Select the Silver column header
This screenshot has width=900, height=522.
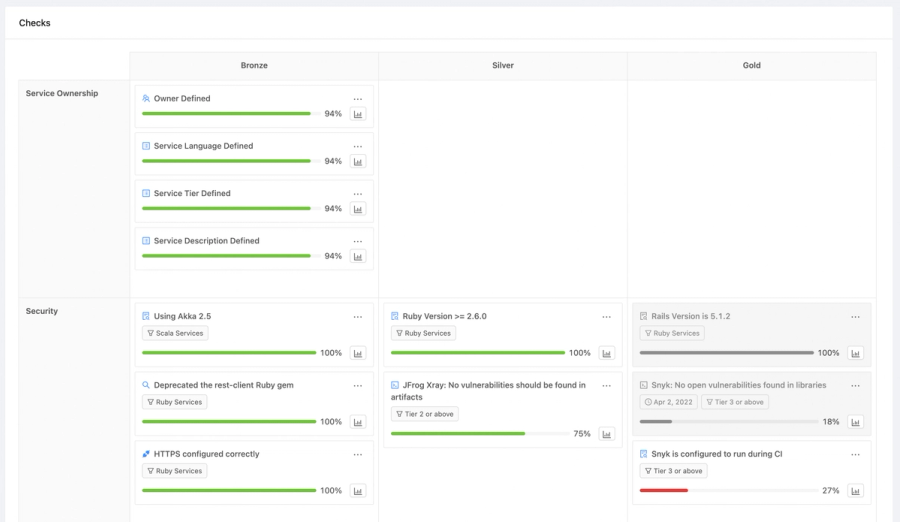(x=503, y=65)
